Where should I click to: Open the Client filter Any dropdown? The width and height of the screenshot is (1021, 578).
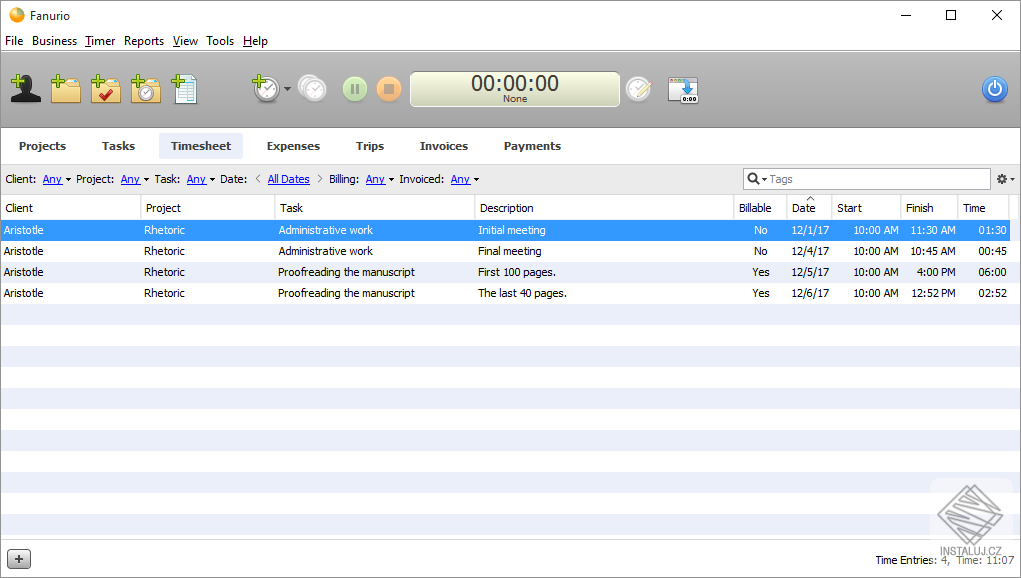click(x=57, y=179)
